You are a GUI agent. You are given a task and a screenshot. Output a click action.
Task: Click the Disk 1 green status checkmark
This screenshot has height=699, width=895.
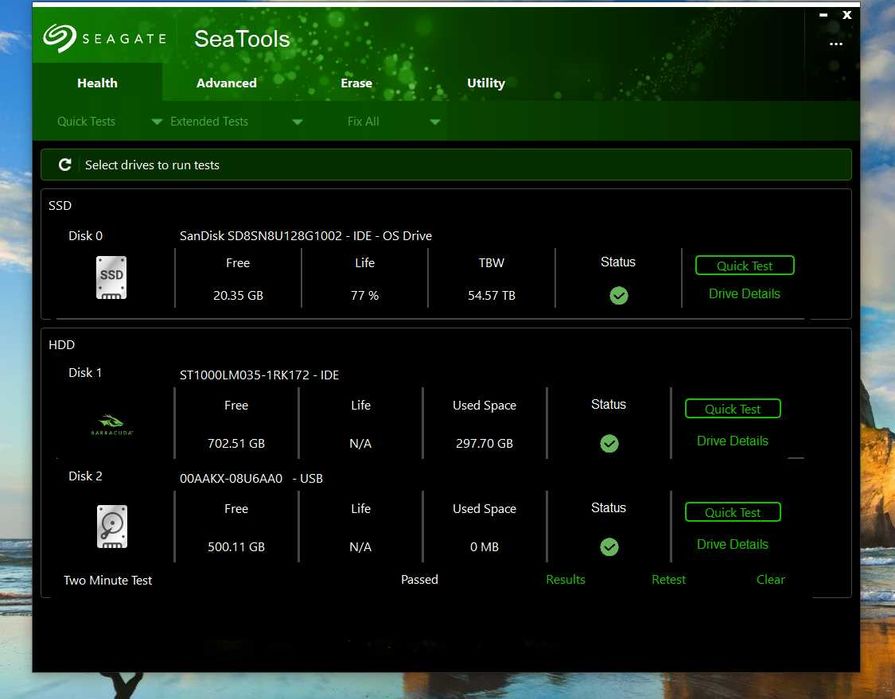pos(609,443)
